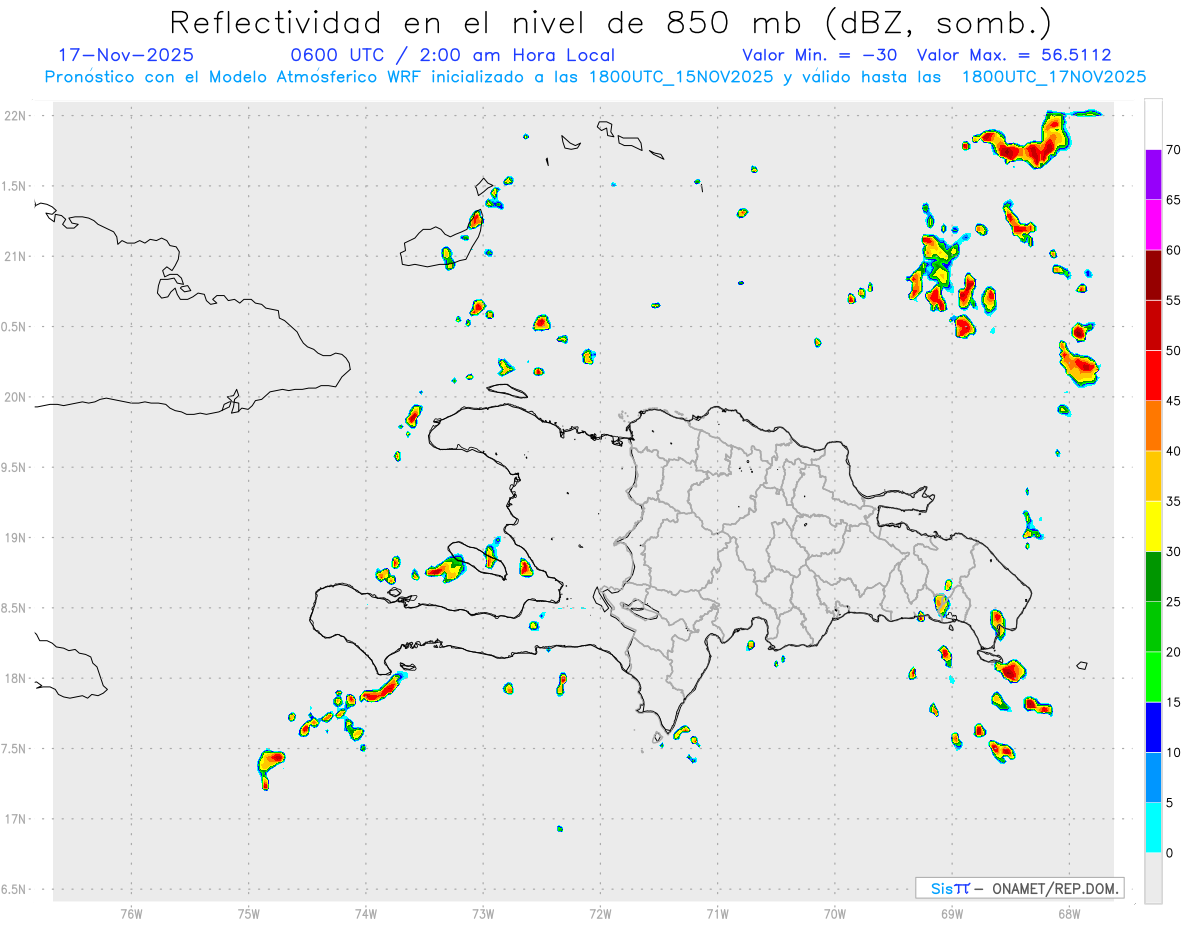
Task: Click the dark blue 10-15 dBZ swatch
Action: [1153, 727]
